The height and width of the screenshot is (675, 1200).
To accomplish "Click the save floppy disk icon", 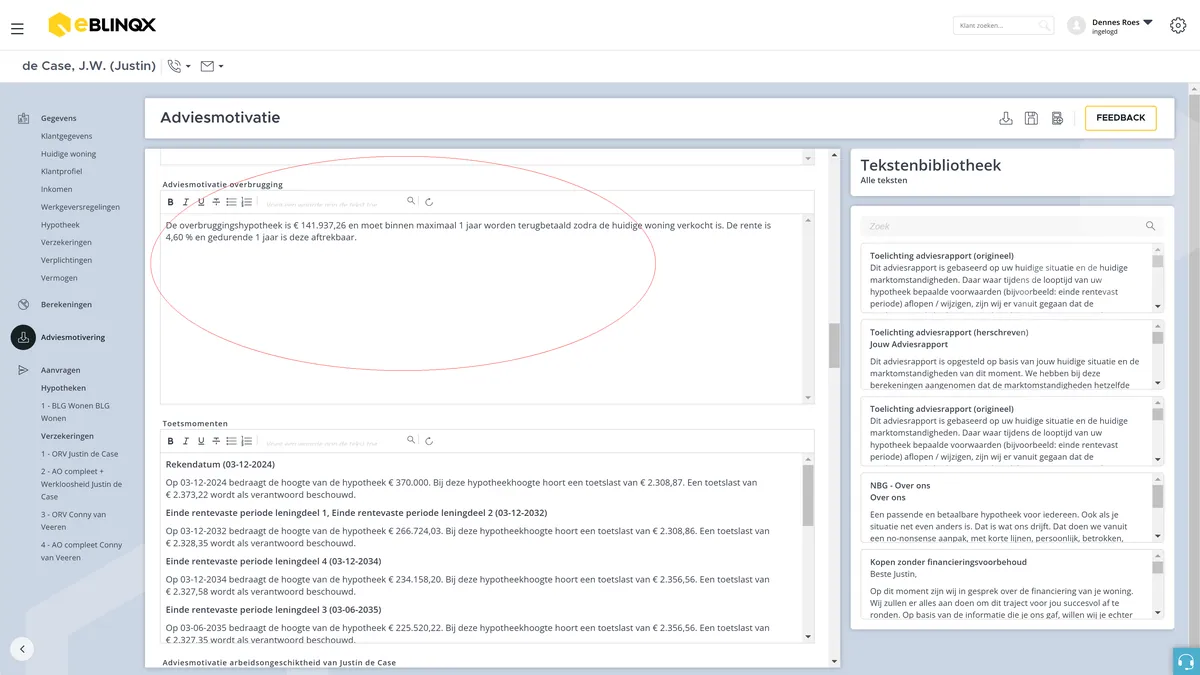I will [1031, 118].
